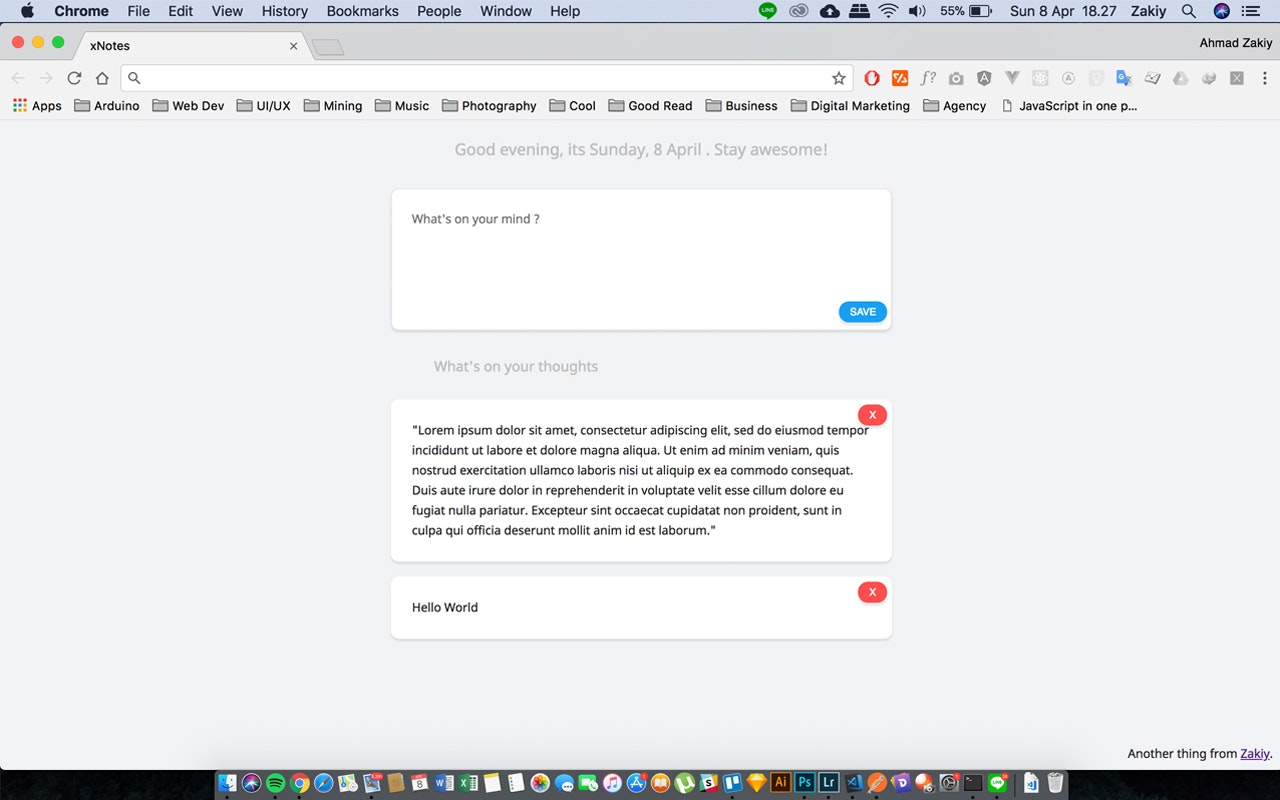Open the Cool bookmarks folder
Image resolution: width=1280 pixels, height=800 pixels.
coord(572,106)
